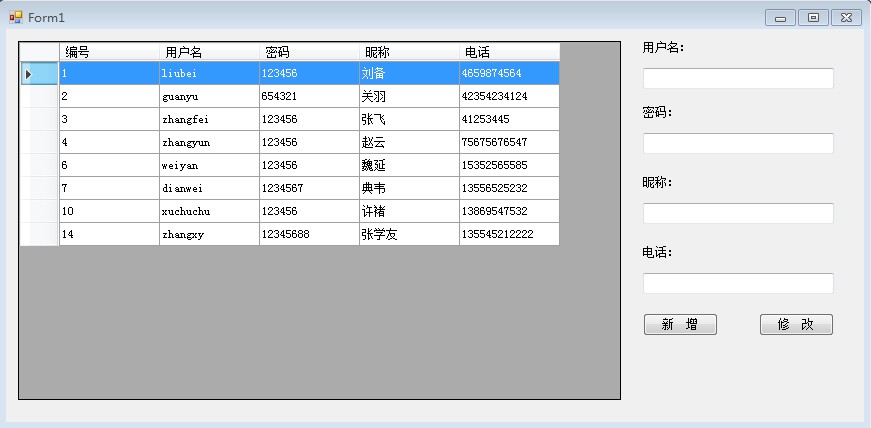Click the grid's top-left select-all corner cell
Viewport: 871px width, 428px height.
pyautogui.click(x=39, y=52)
